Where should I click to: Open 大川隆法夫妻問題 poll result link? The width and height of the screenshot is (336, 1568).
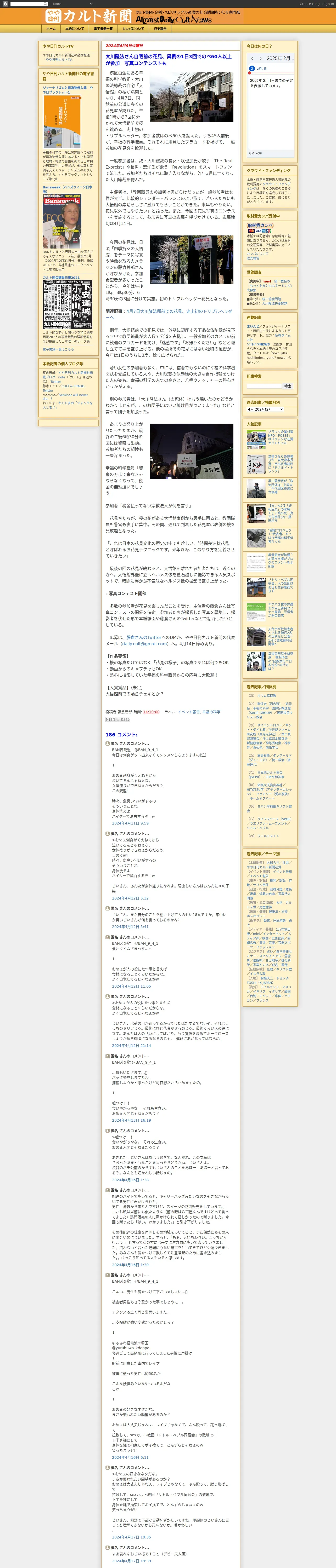pos(275,303)
